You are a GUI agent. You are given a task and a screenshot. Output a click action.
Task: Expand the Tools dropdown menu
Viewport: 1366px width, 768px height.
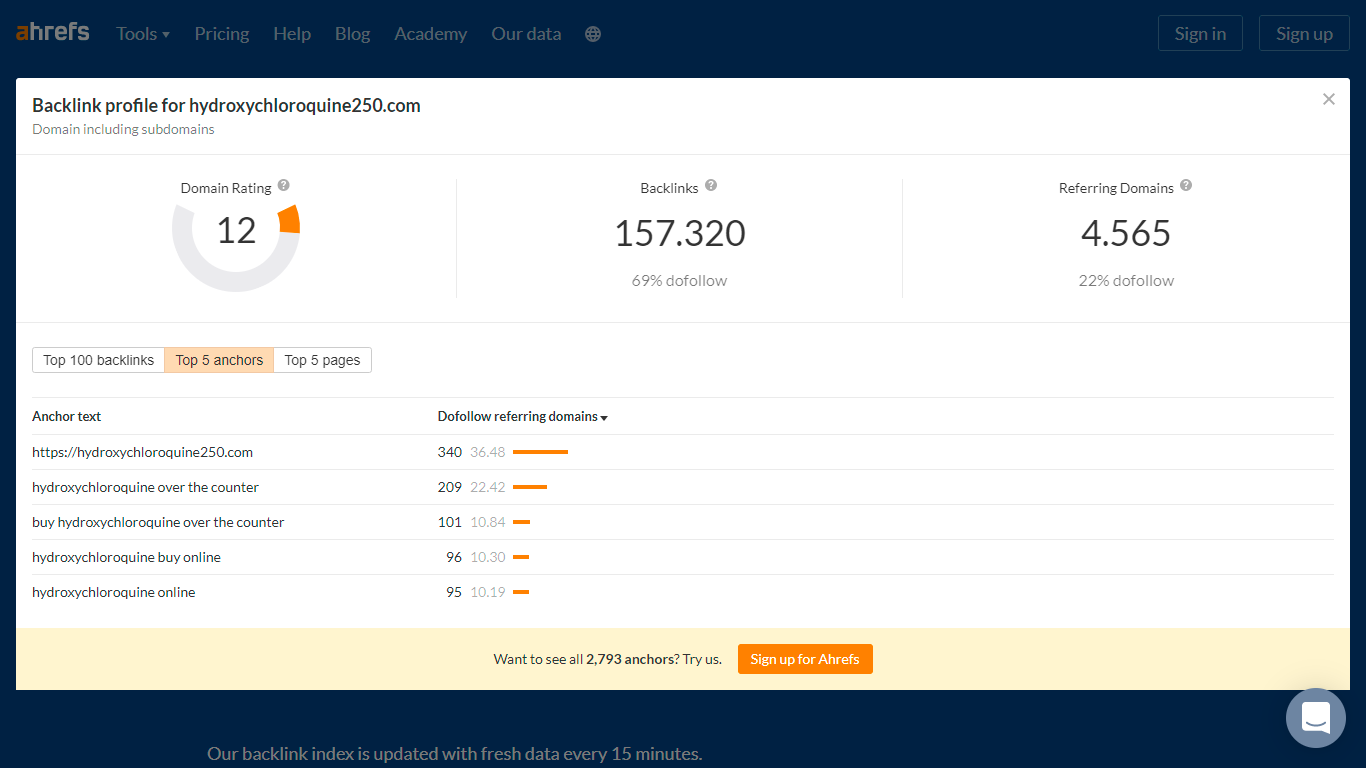143,34
